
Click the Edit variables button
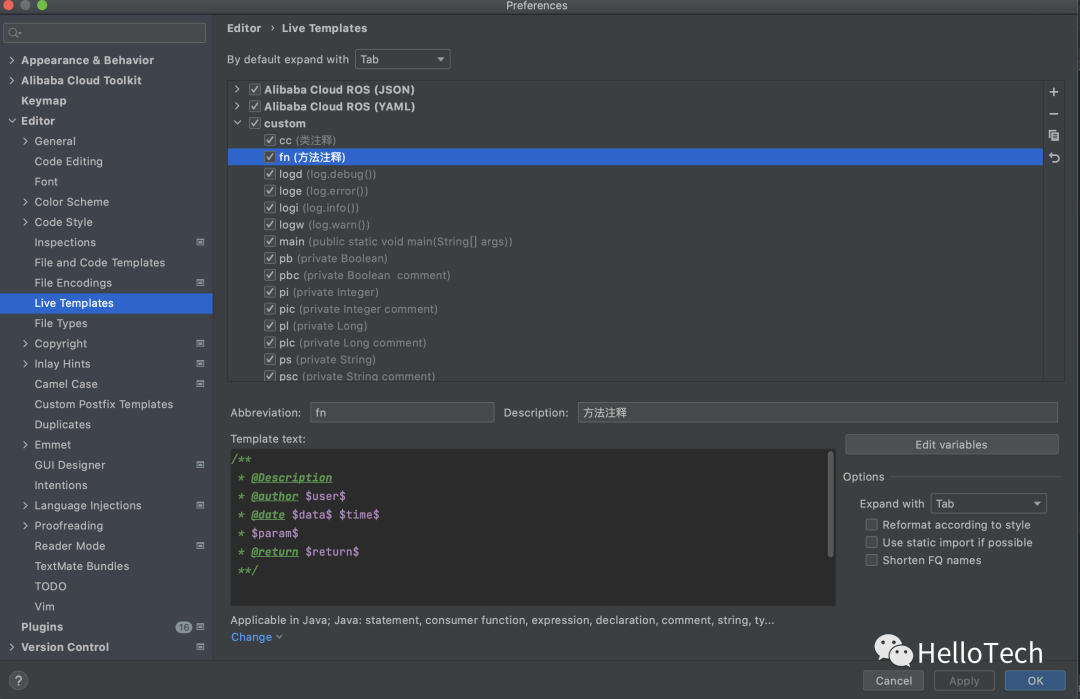[x=951, y=445]
